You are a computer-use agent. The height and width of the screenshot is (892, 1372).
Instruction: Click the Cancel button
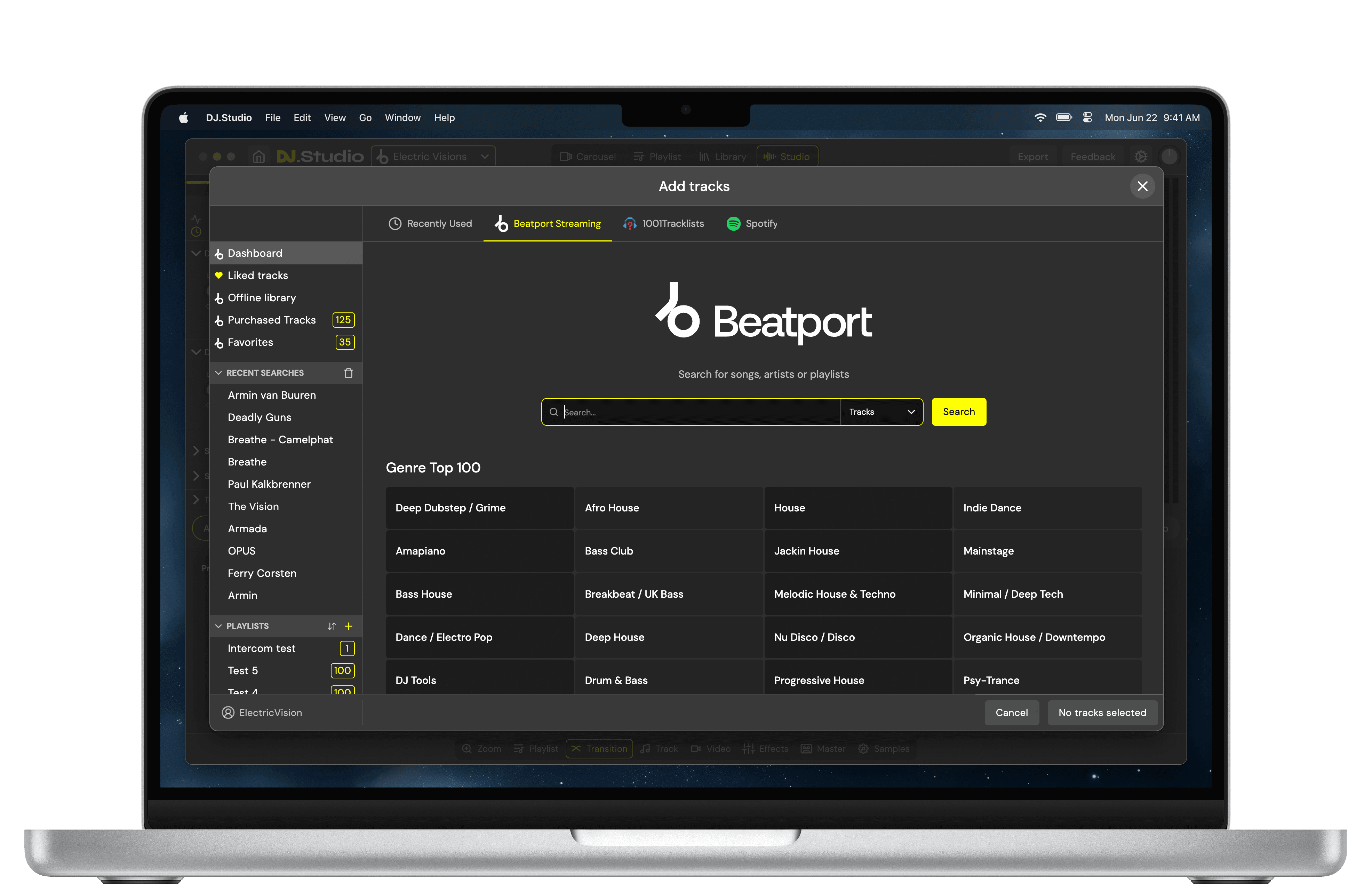(1011, 713)
